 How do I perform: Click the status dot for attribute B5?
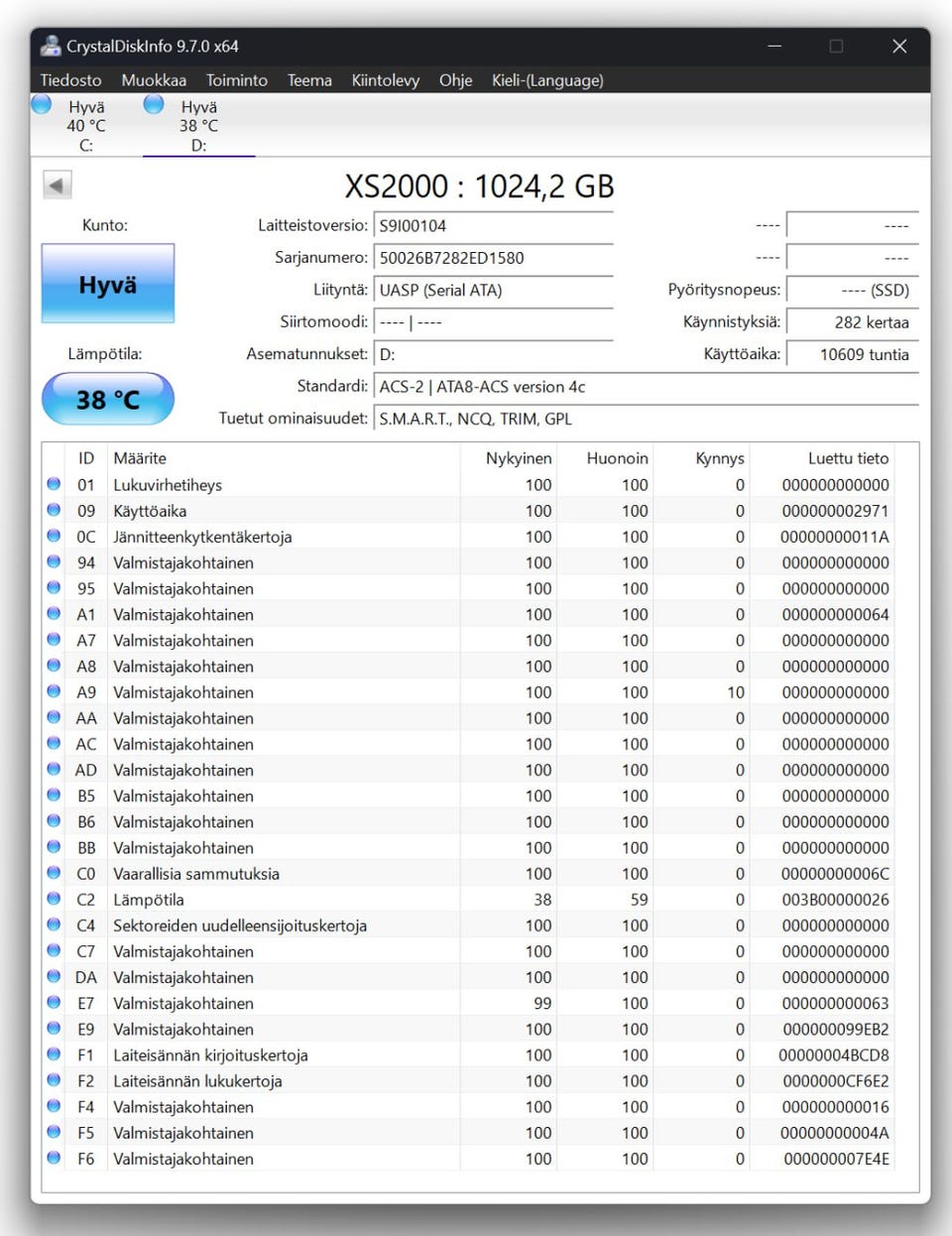point(54,795)
